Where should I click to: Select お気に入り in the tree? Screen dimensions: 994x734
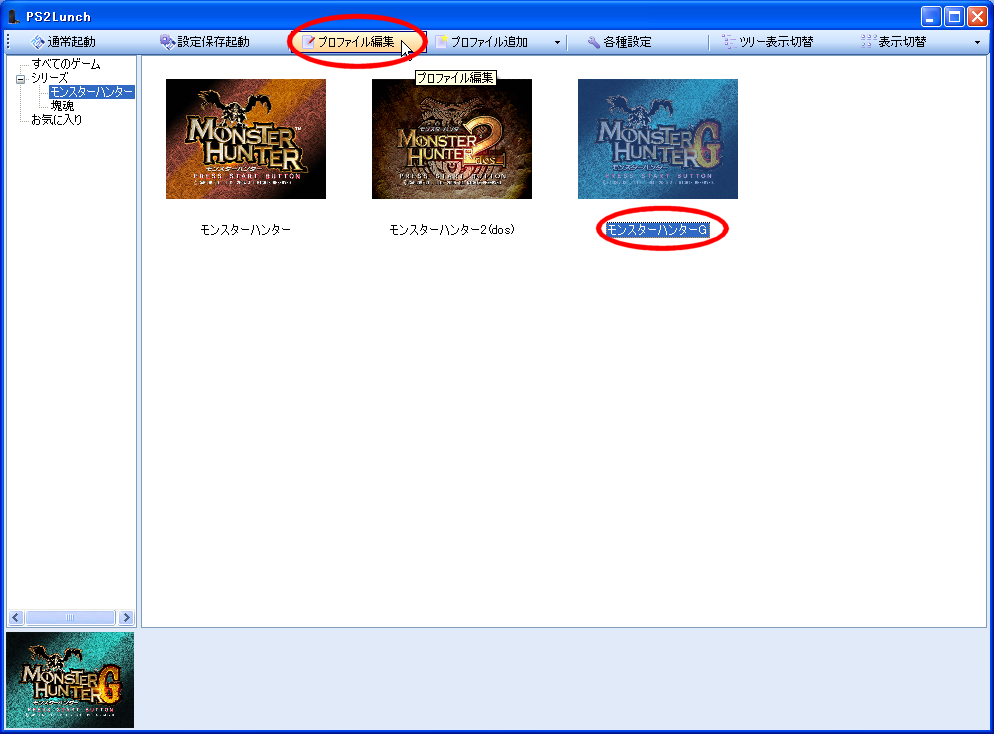tap(57, 120)
